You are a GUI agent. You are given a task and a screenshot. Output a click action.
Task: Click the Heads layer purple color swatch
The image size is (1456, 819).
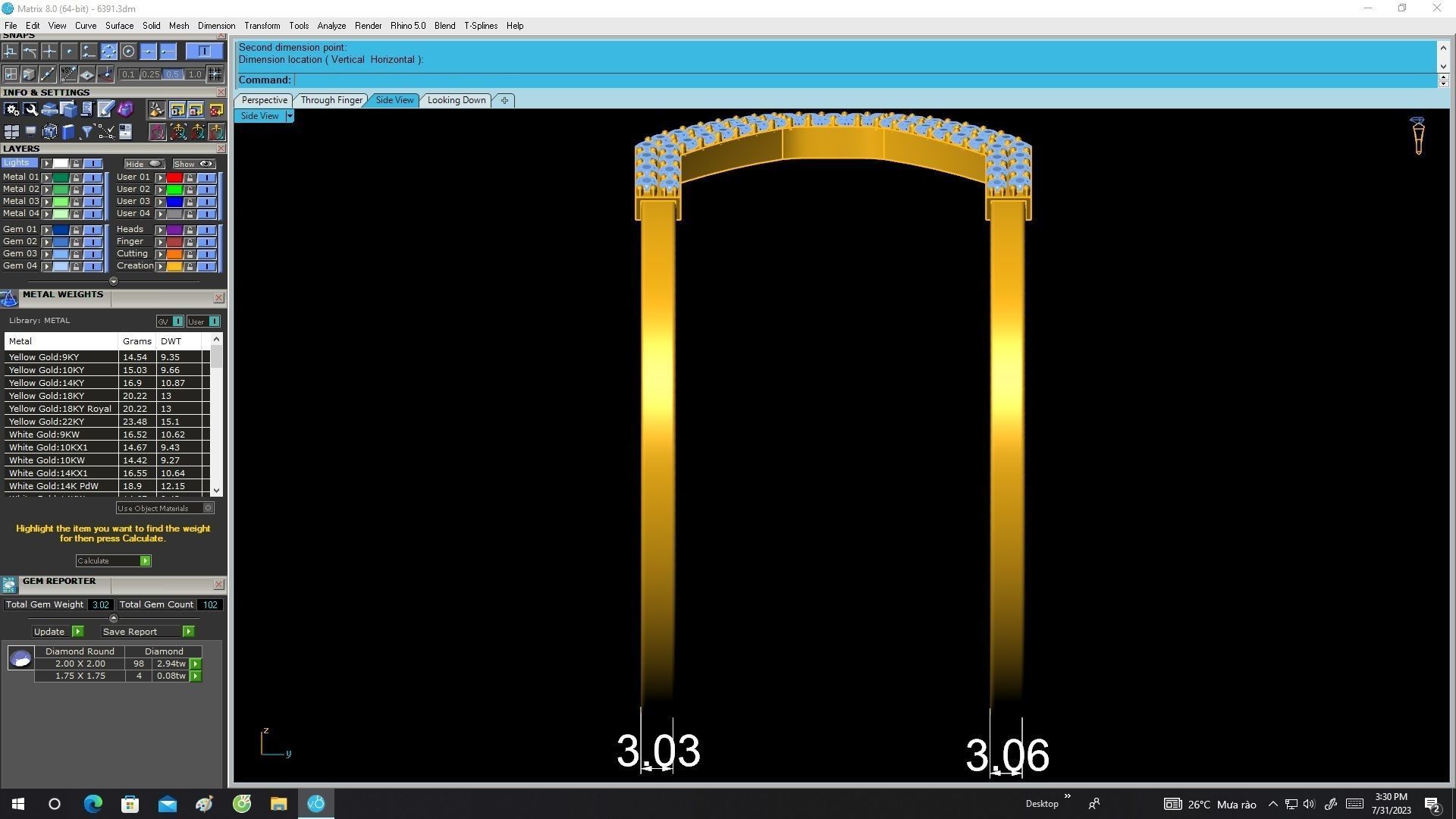point(174,230)
